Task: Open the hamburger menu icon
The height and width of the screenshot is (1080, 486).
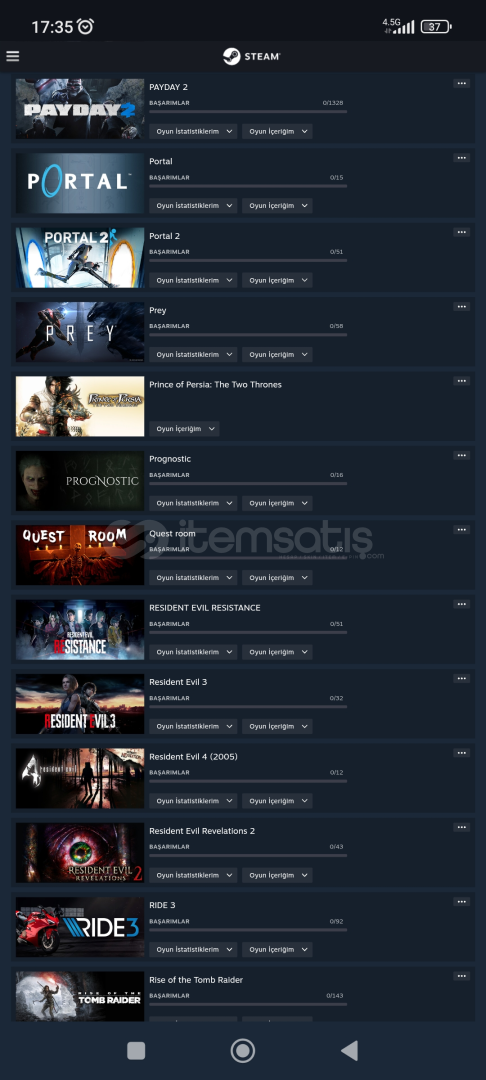Action: point(12,56)
